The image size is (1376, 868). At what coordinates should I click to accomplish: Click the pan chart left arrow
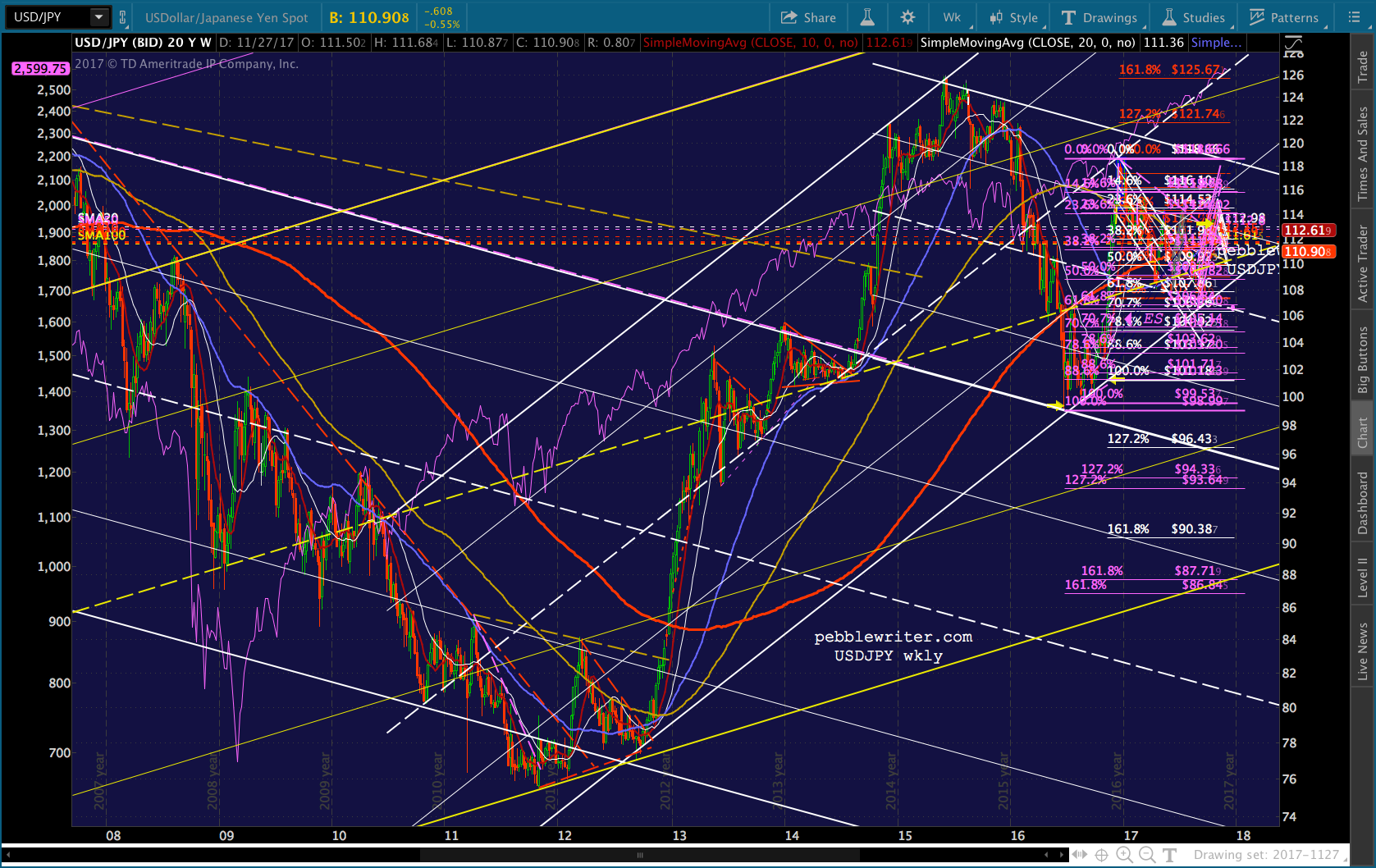point(1046,855)
